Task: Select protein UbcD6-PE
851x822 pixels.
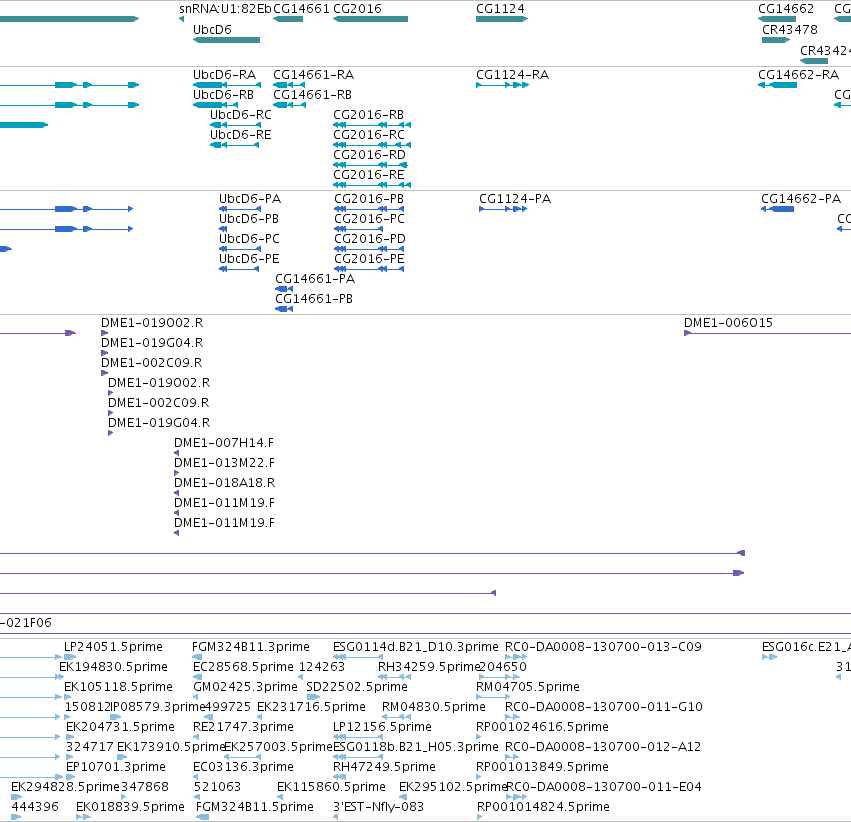Action: coord(239,269)
